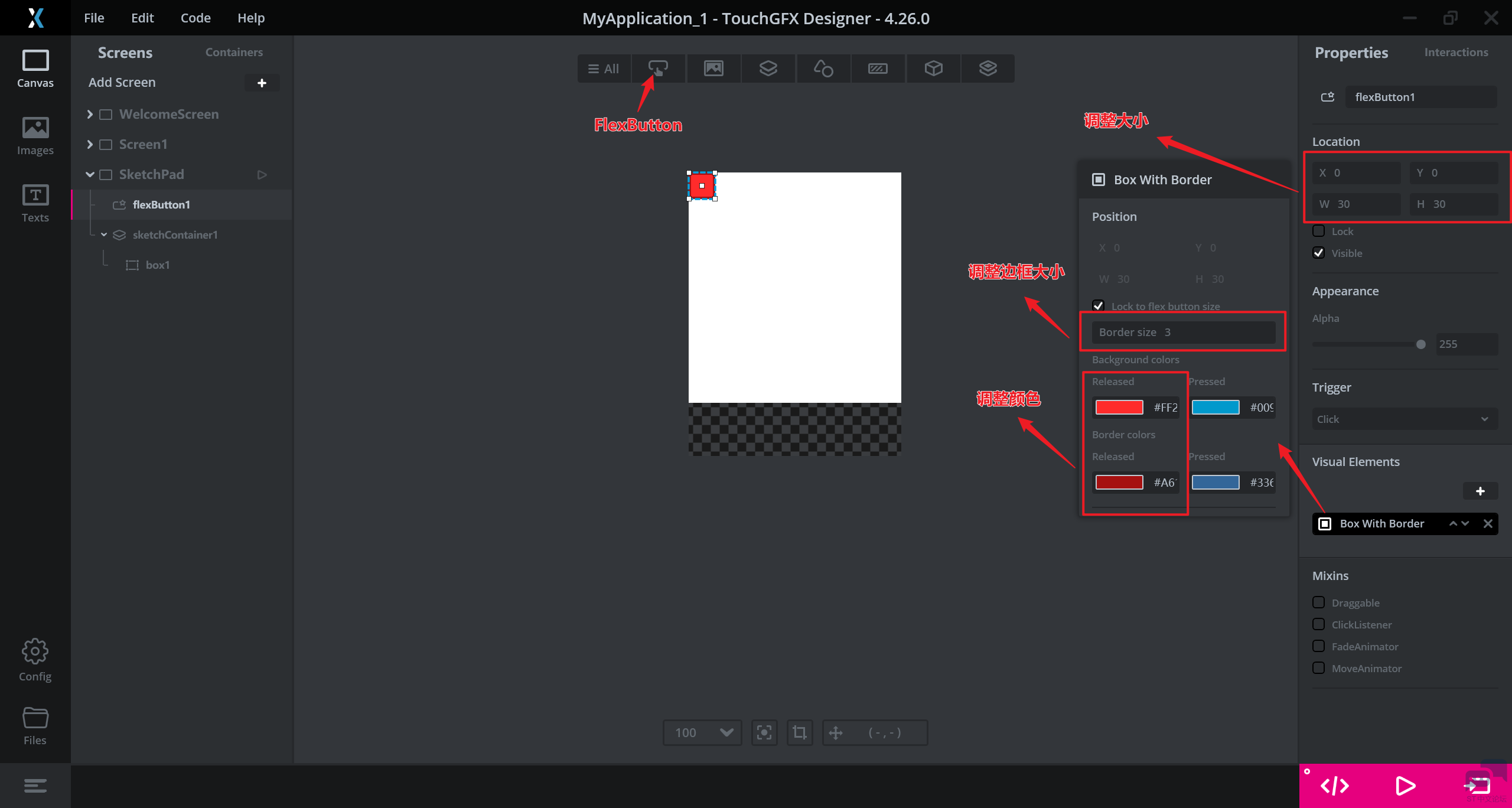Expand the WelcomeScreen tree node

(x=90, y=114)
